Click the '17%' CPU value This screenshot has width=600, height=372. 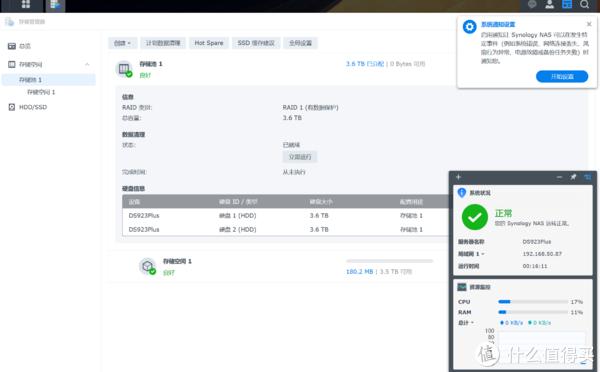(x=577, y=302)
